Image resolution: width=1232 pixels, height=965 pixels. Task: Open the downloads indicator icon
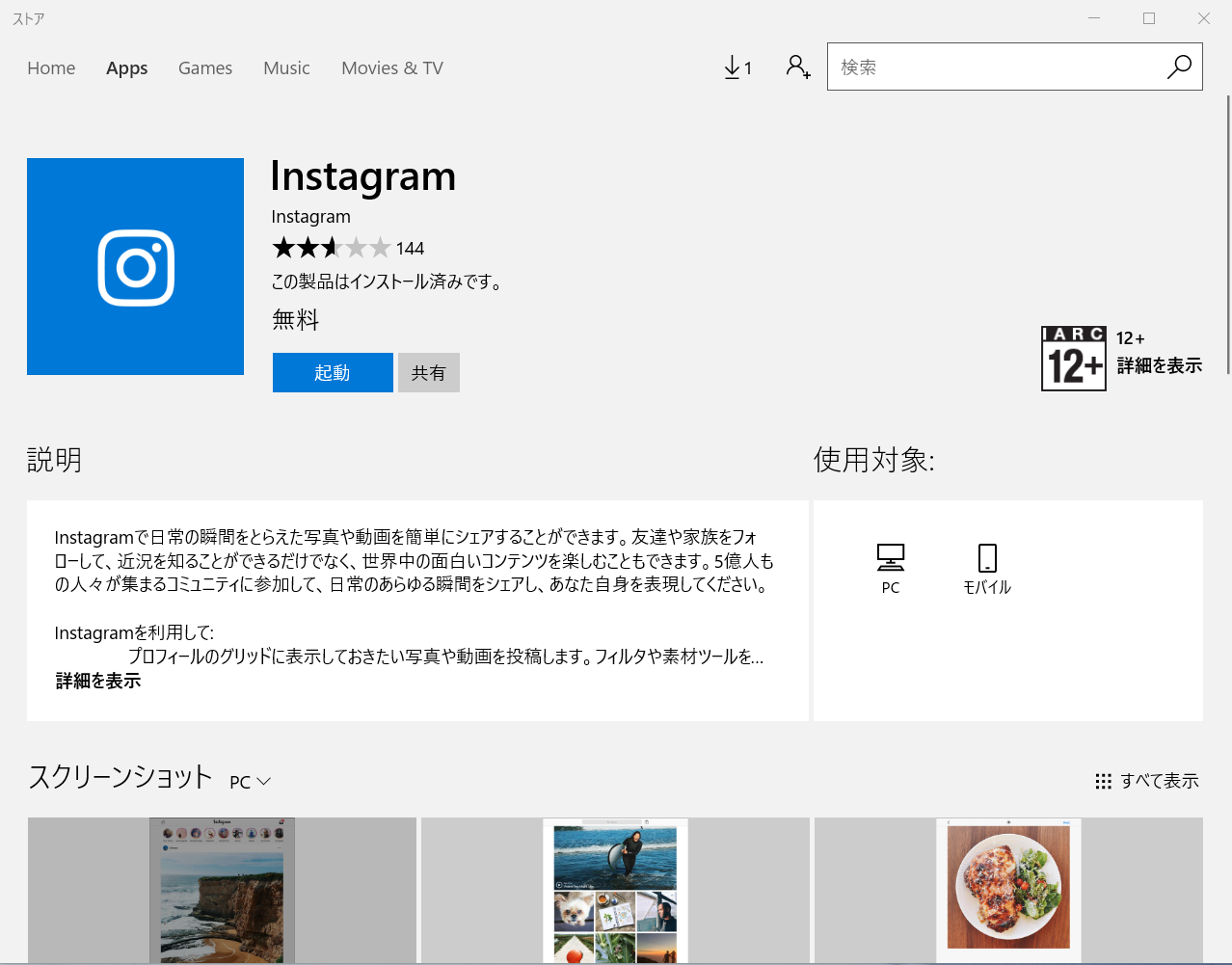[737, 67]
